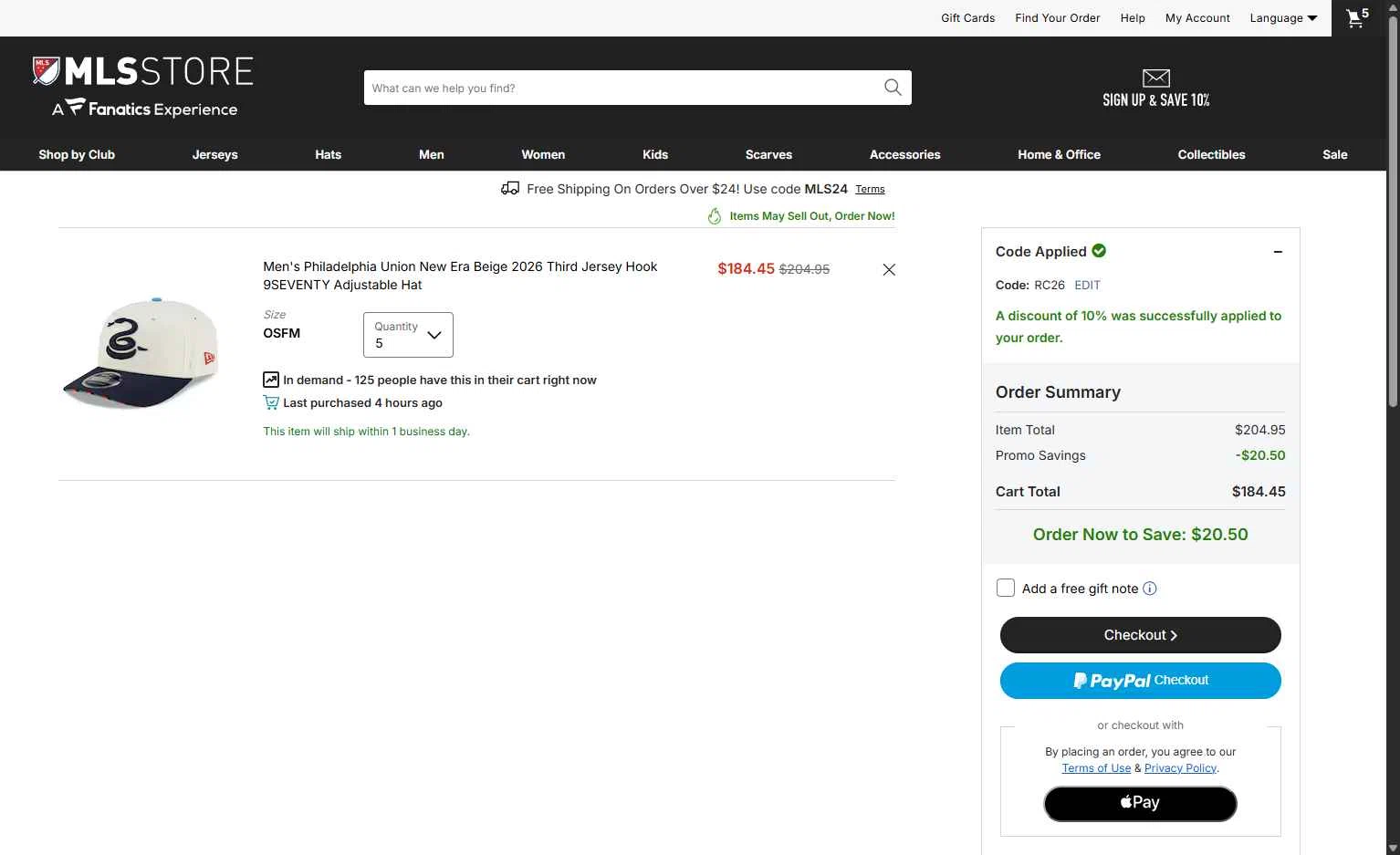Image resolution: width=1400 pixels, height=855 pixels.
Task: Open the Accessories menu
Action: click(x=904, y=154)
